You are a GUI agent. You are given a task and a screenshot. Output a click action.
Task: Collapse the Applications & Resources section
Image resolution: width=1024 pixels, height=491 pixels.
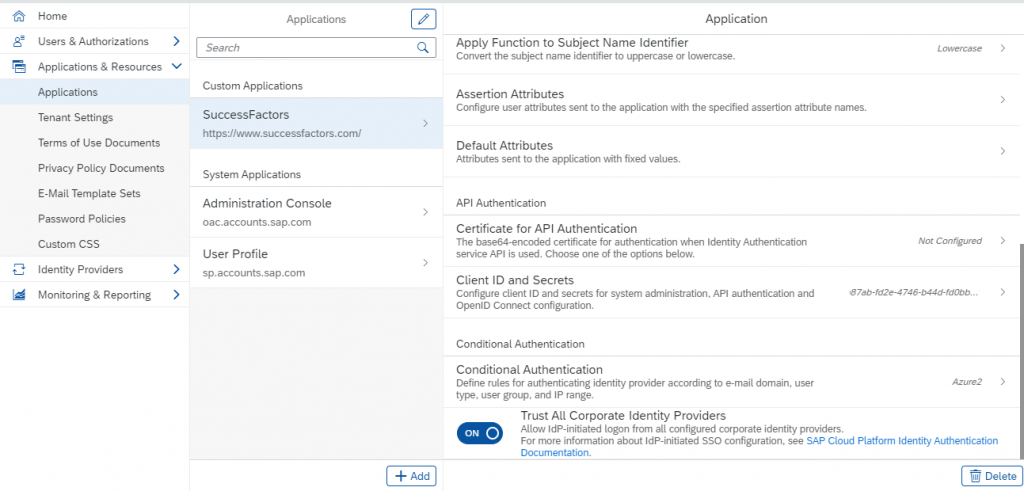click(x=176, y=67)
